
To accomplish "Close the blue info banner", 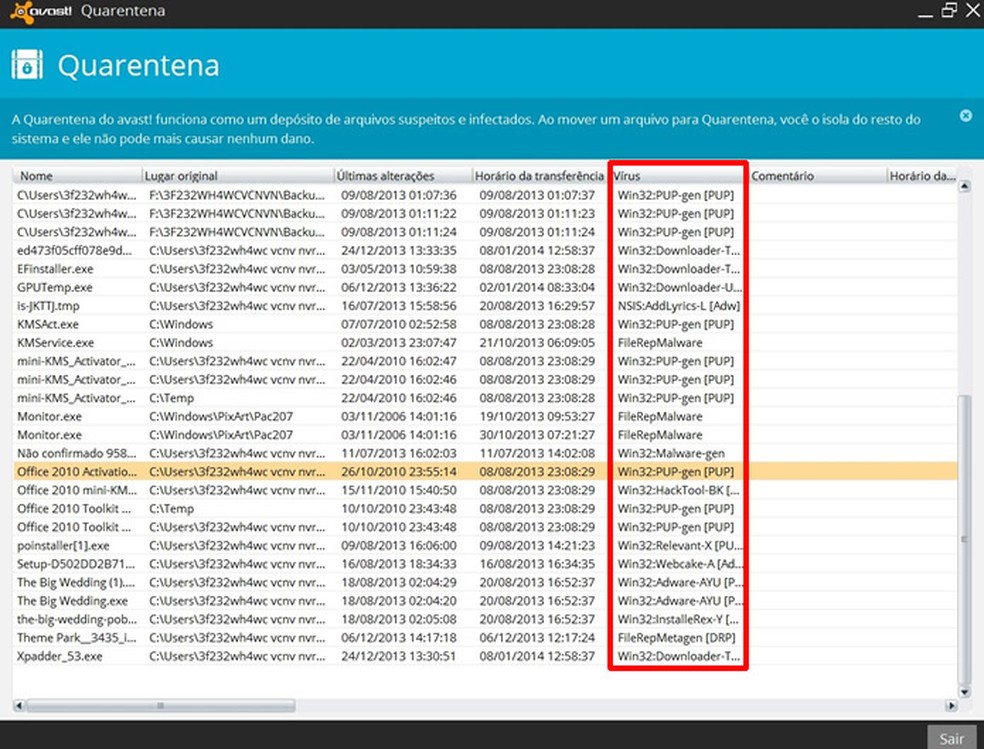I will [966, 115].
